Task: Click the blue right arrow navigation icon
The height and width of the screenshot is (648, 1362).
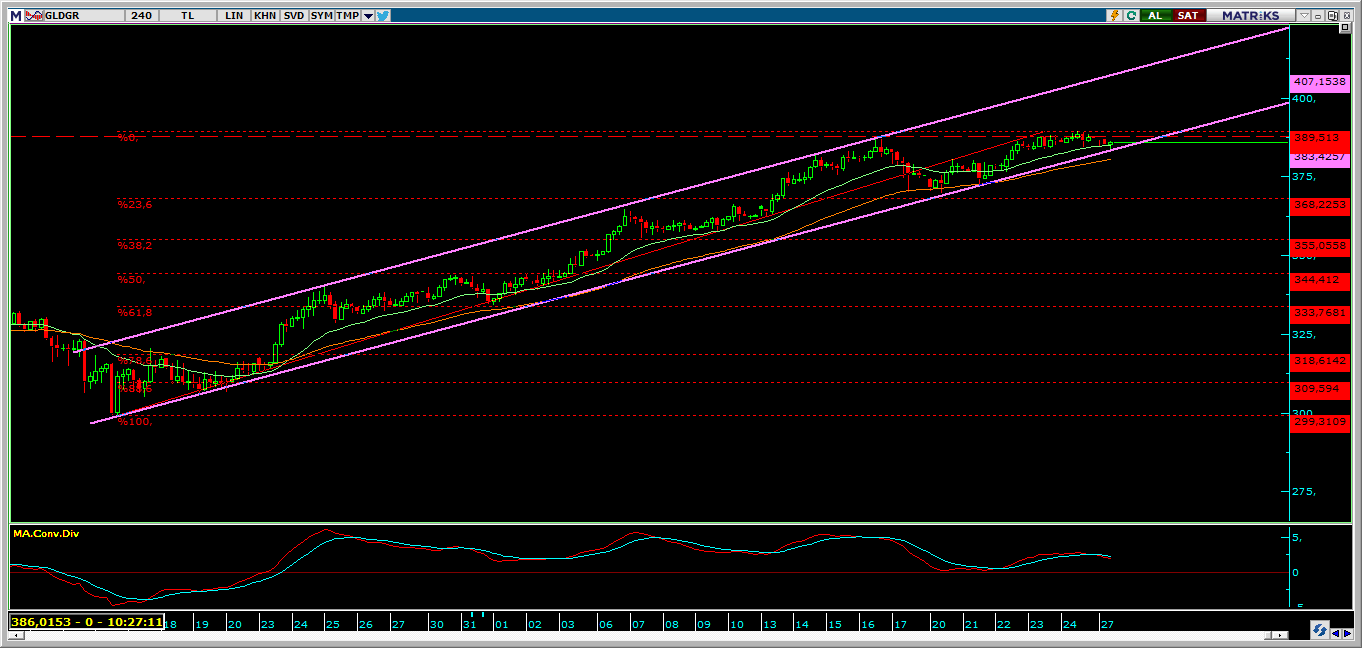Action: click(x=1347, y=633)
